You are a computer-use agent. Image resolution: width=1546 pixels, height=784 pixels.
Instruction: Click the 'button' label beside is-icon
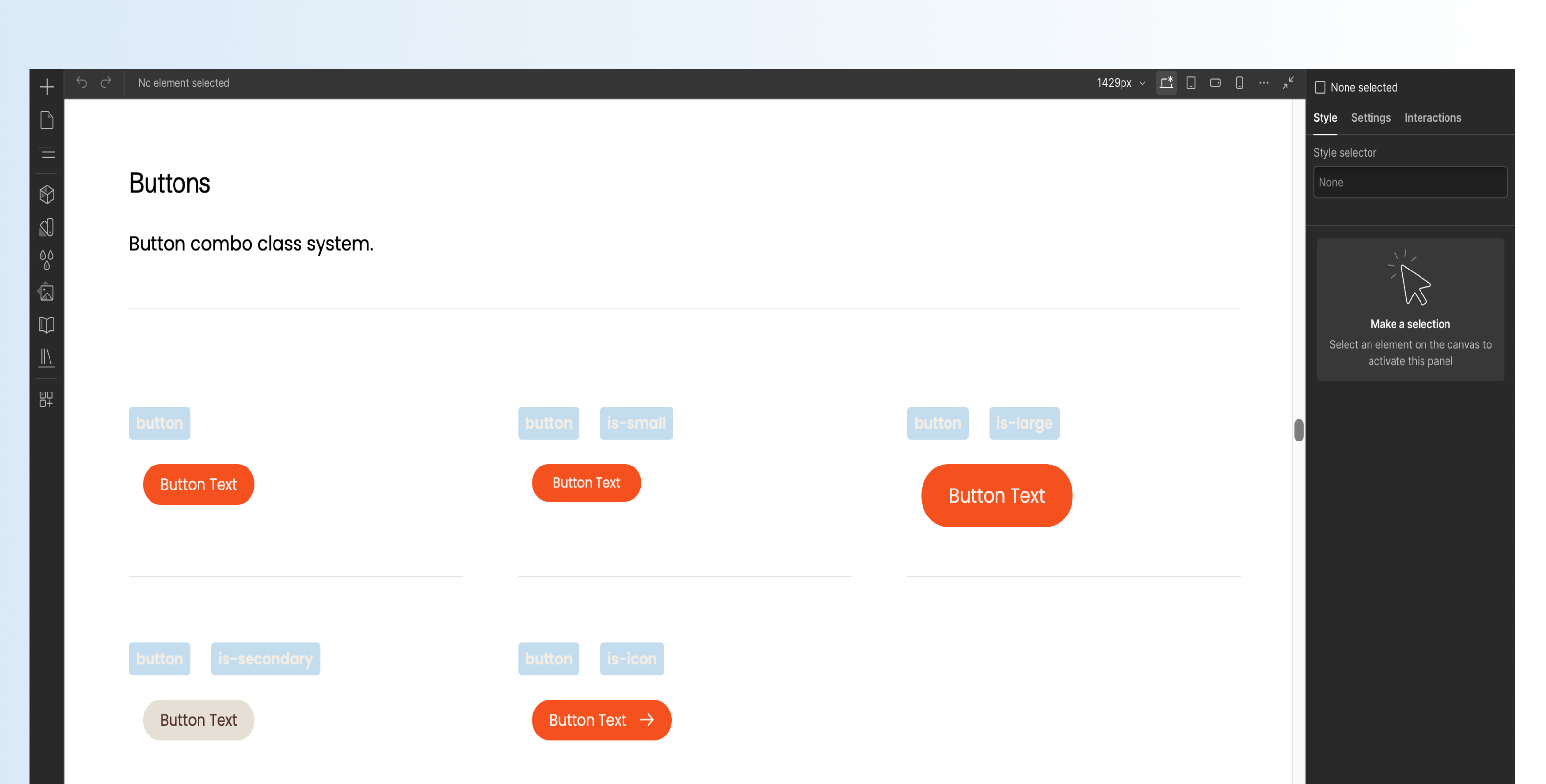tap(549, 659)
